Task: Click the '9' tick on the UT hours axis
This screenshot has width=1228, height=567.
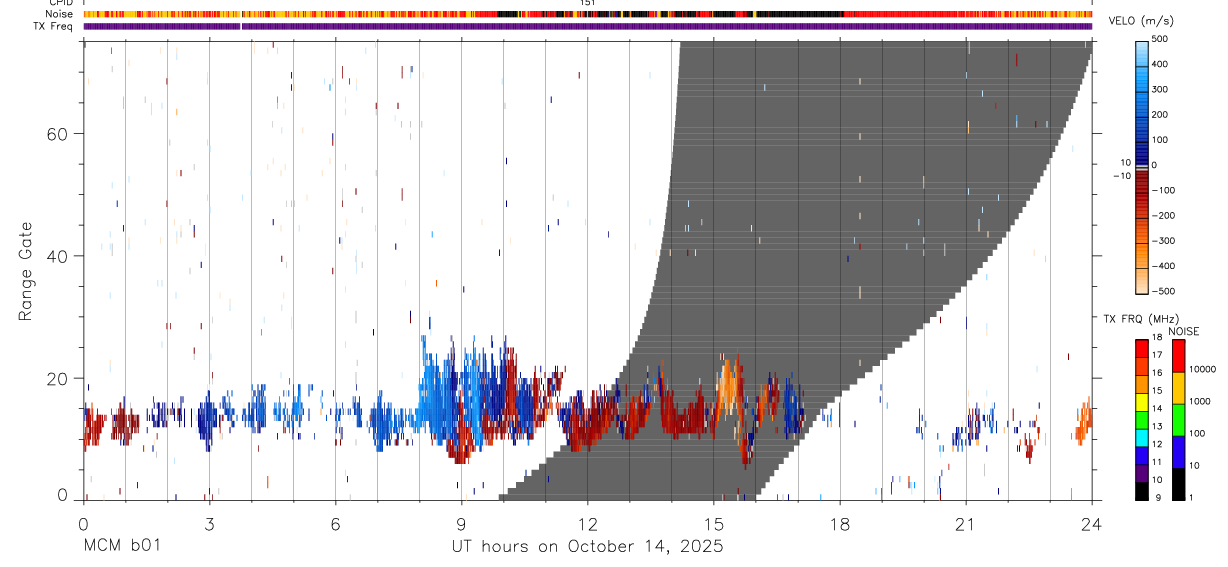Action: (461, 523)
